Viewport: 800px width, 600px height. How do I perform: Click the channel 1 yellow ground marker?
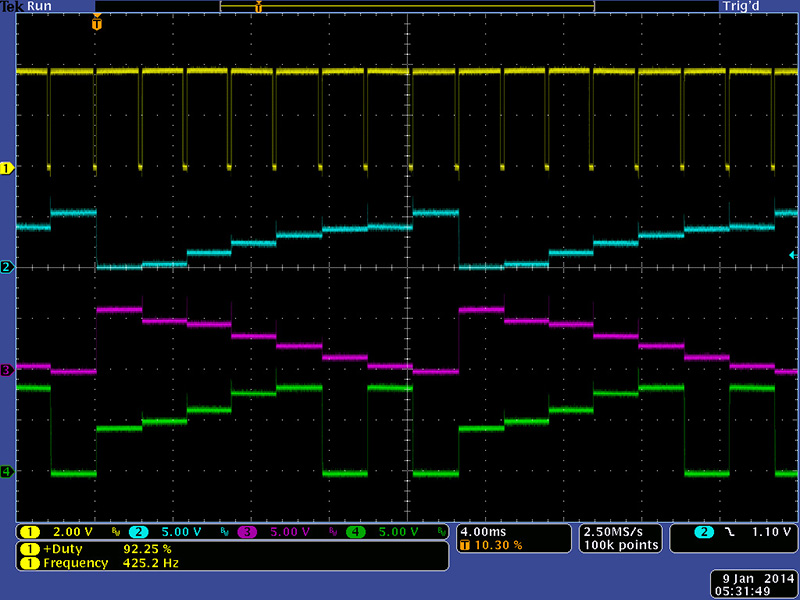[x=6, y=168]
